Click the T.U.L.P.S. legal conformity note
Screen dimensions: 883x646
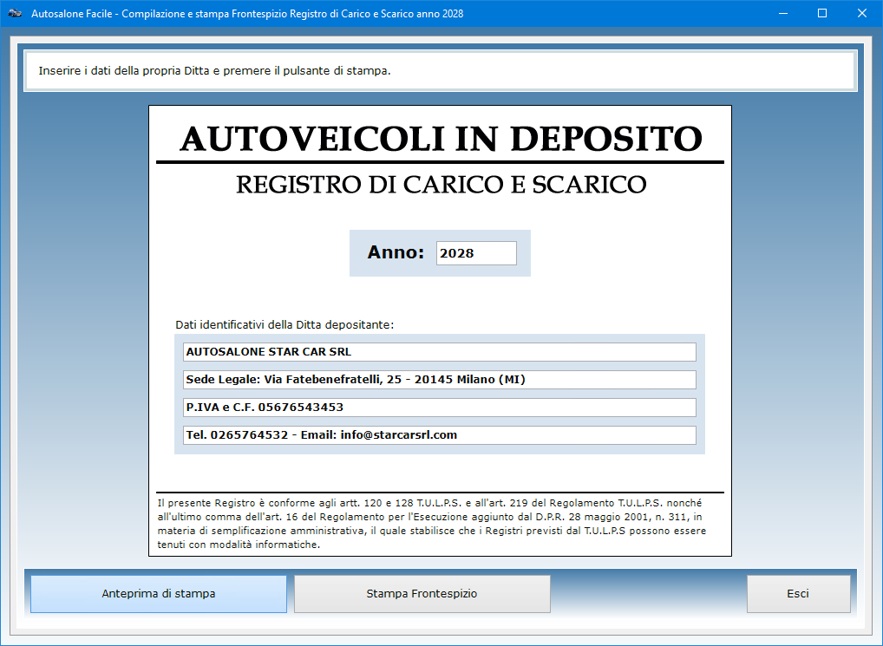(431, 524)
